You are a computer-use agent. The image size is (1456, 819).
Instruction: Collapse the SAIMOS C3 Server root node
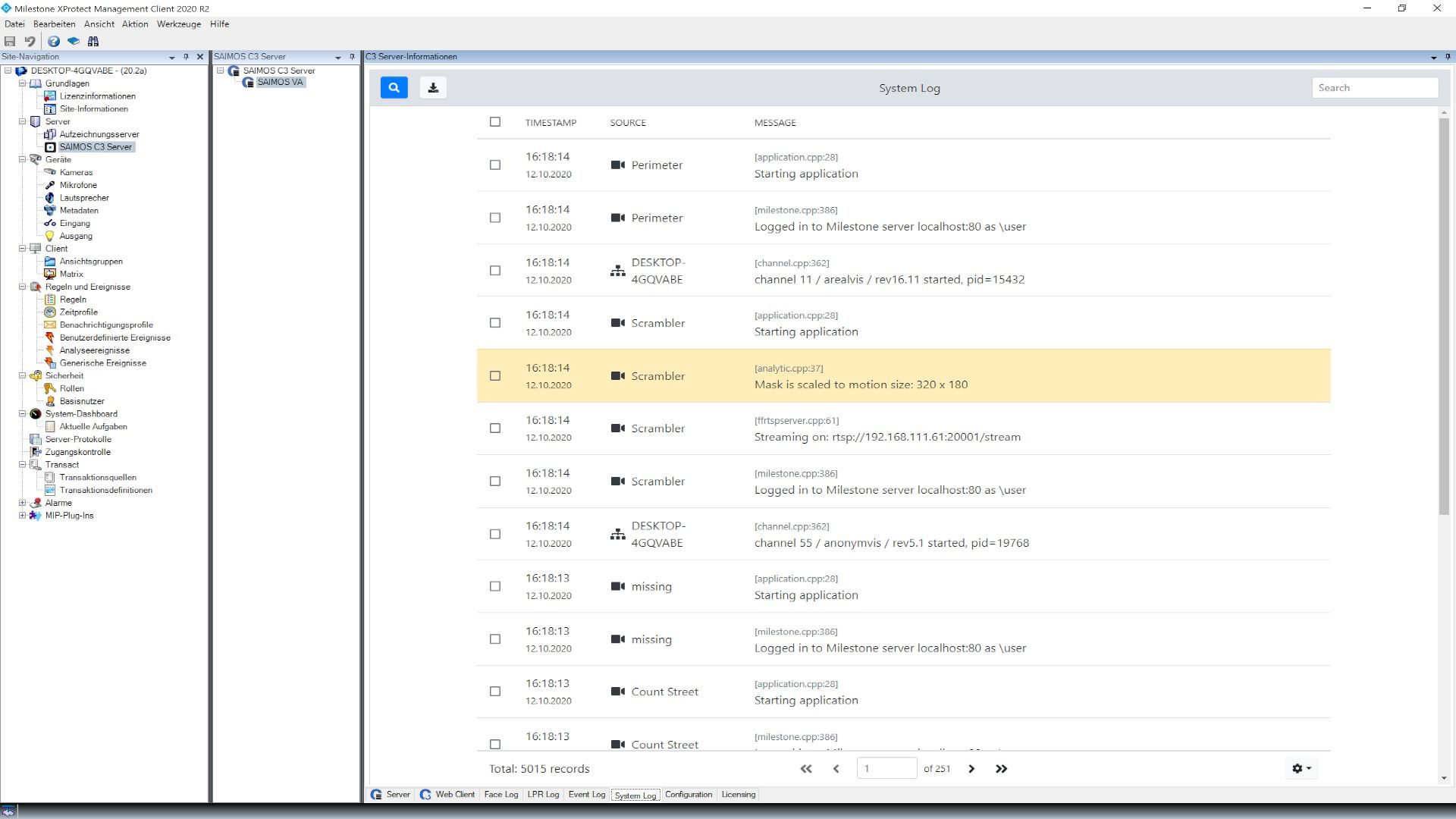coord(221,71)
